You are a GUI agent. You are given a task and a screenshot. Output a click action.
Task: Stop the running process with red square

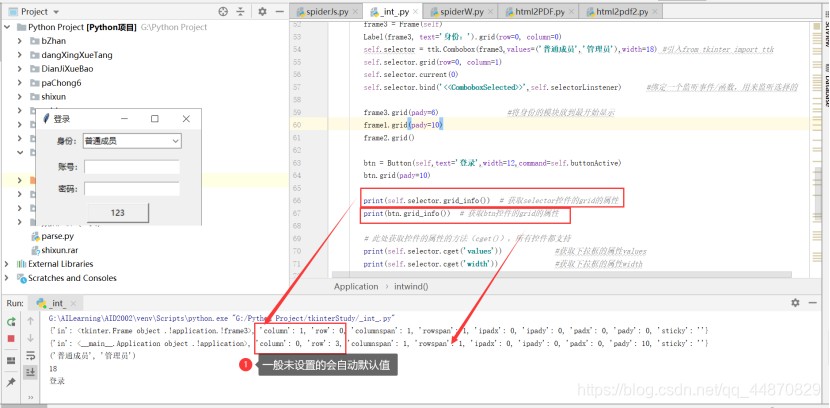[11, 338]
